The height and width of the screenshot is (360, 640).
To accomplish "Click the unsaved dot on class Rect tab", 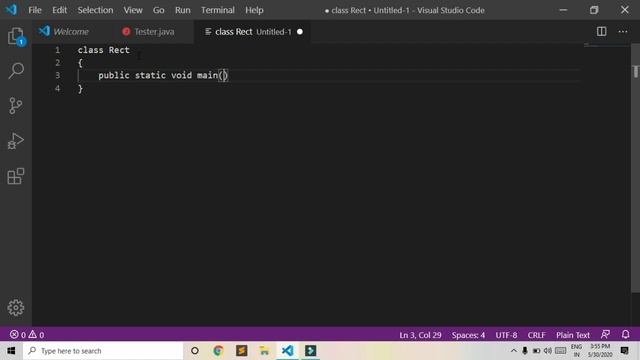I will coord(300,31).
